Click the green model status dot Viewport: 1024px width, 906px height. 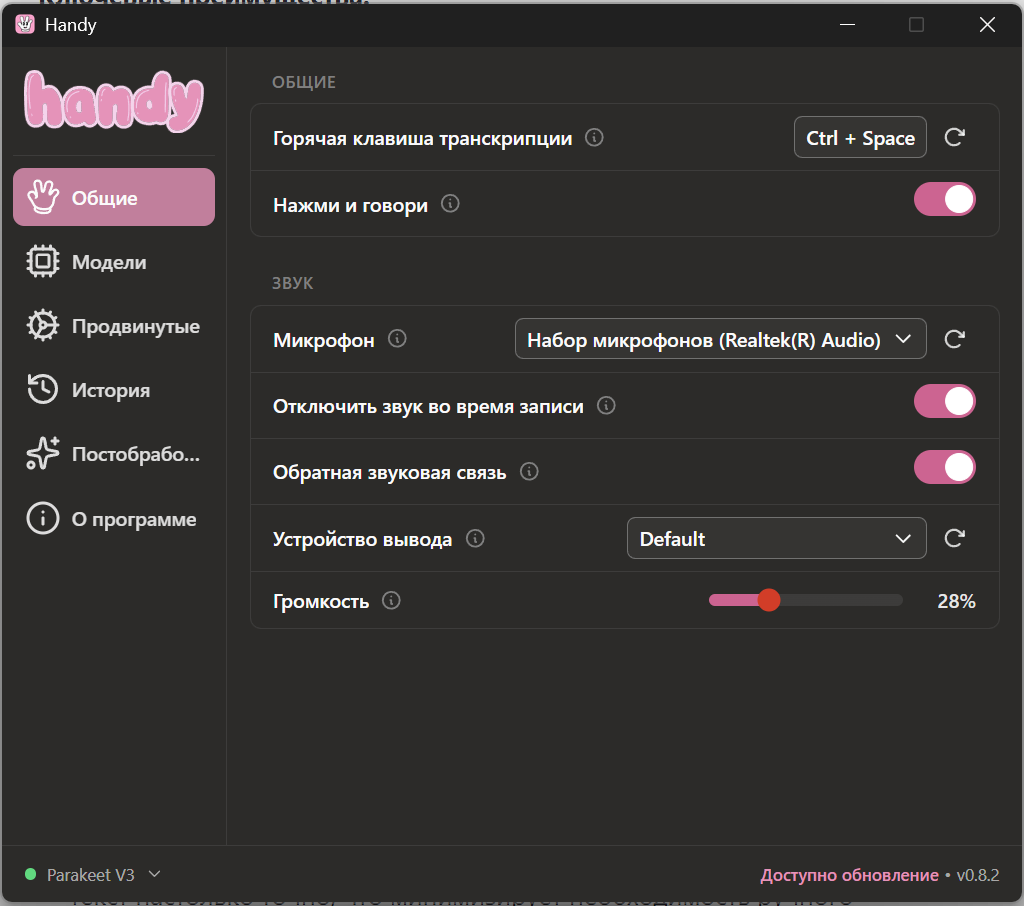tap(30, 874)
